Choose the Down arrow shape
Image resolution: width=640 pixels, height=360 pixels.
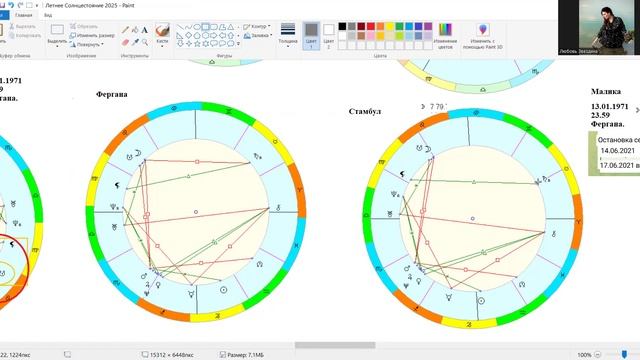[x=180, y=44]
